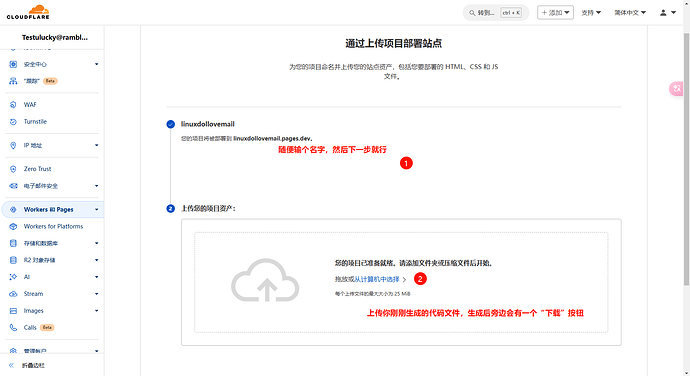Click the Turnstile sidebar icon
The height and width of the screenshot is (376, 690).
(13, 122)
